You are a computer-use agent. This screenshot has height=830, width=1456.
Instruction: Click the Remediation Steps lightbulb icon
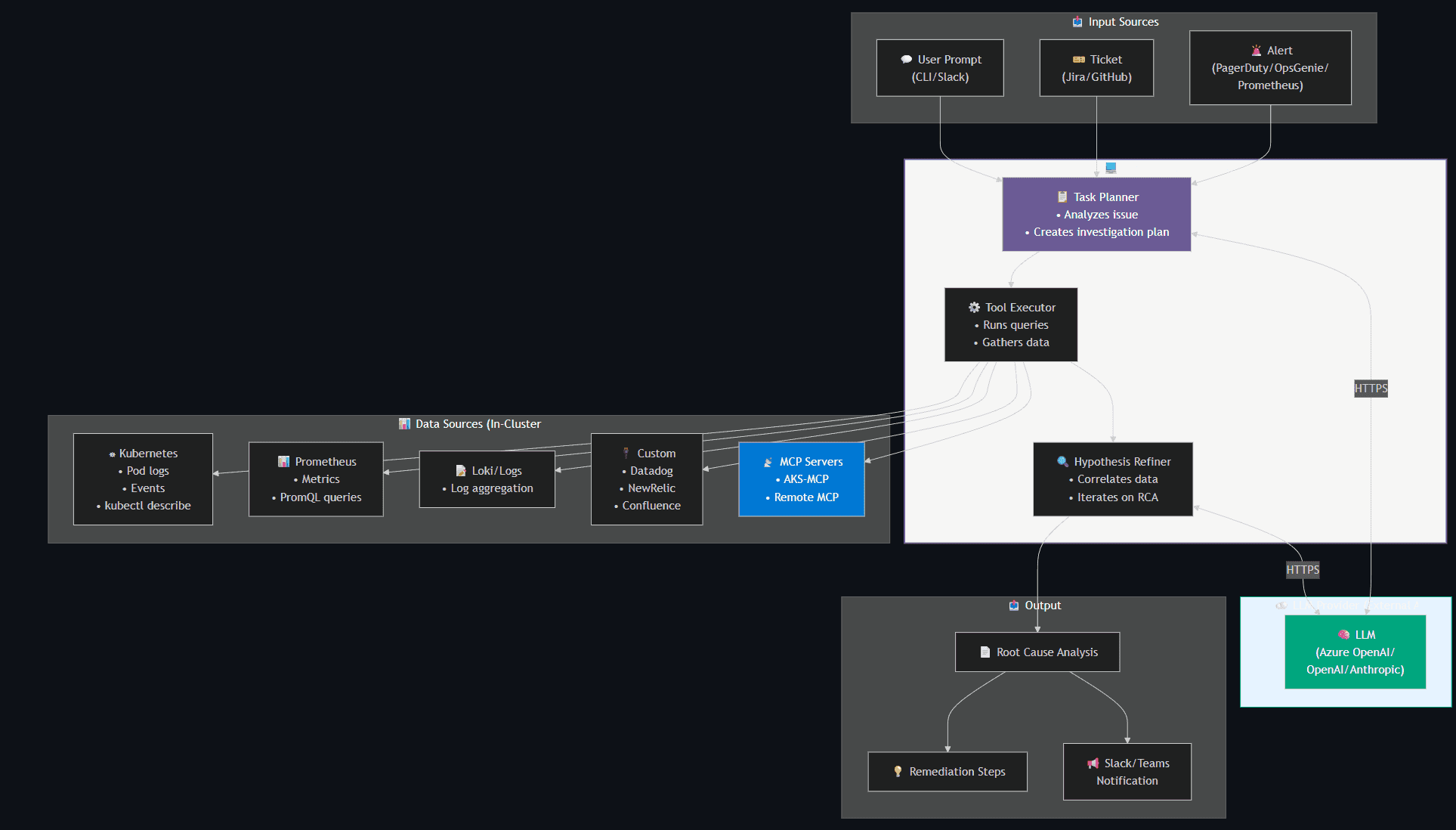pyautogui.click(x=898, y=772)
